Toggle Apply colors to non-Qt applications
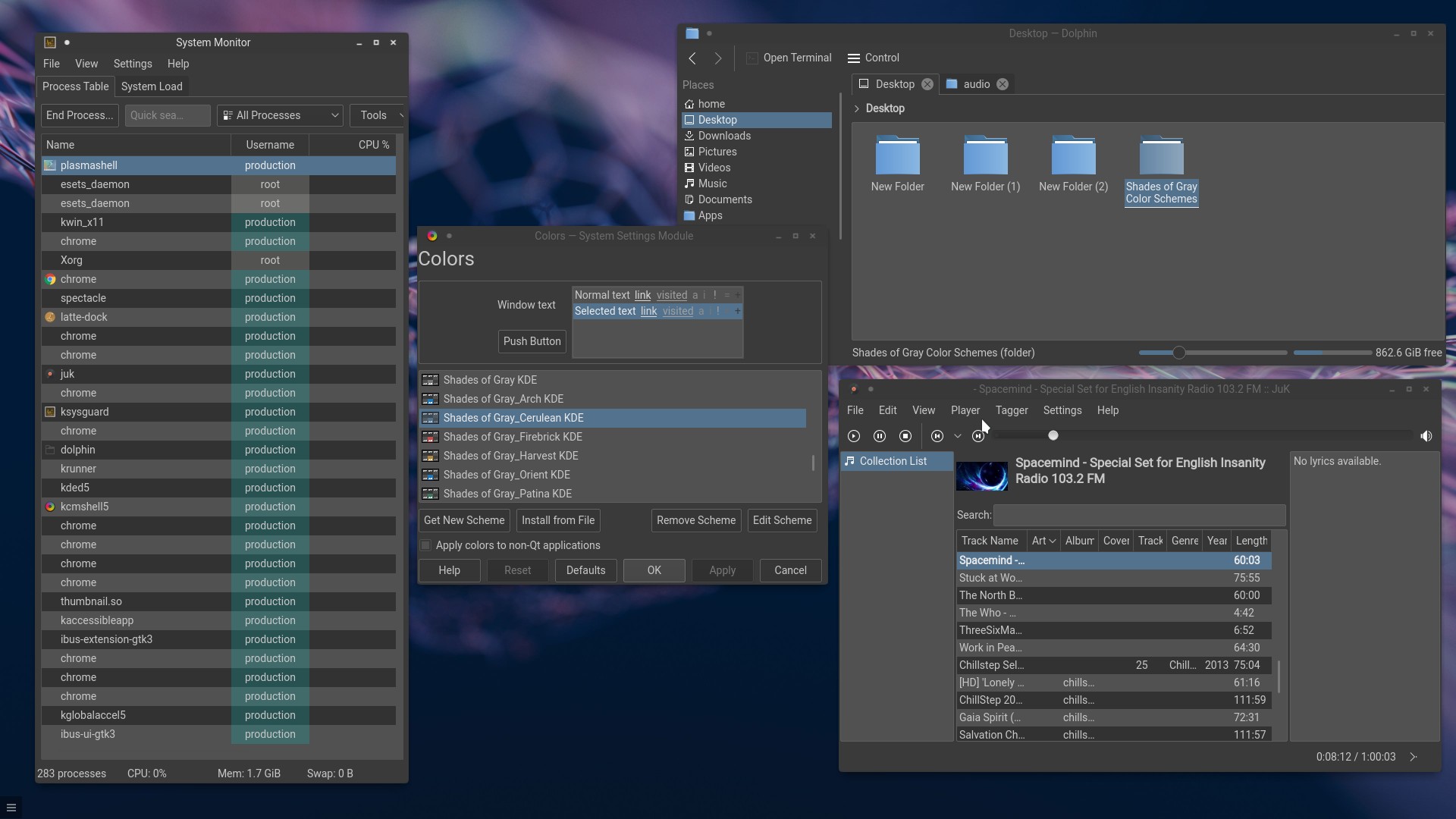The width and height of the screenshot is (1456, 819). click(x=426, y=545)
